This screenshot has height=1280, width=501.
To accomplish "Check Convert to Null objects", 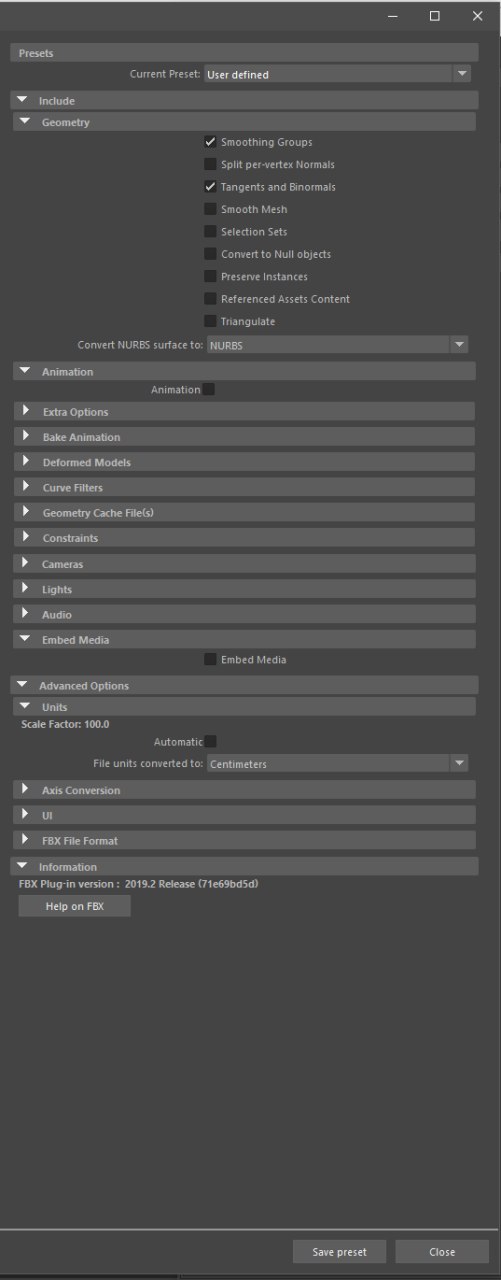I will pos(210,254).
